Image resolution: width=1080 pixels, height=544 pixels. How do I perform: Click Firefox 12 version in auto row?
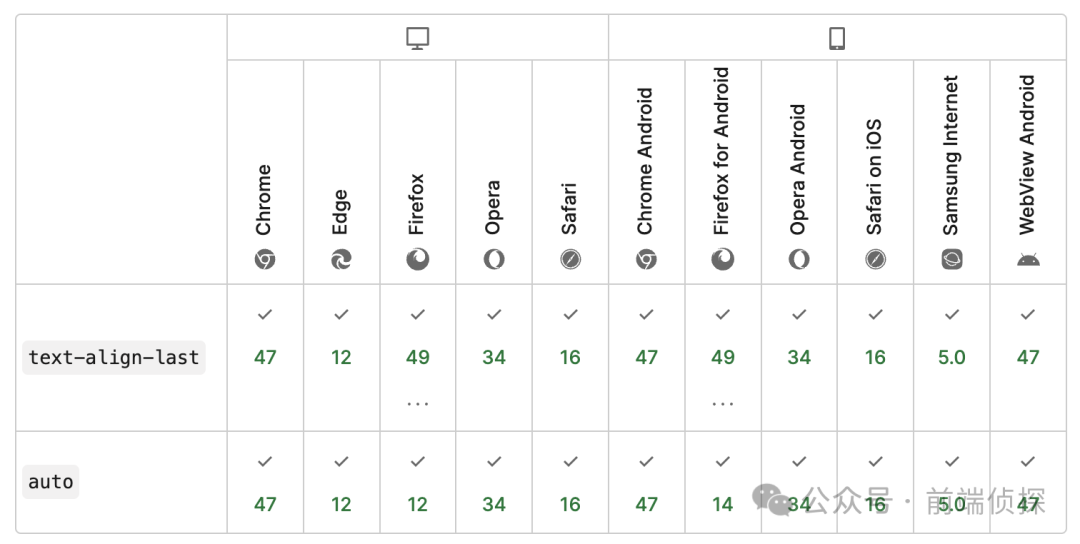pos(417,504)
